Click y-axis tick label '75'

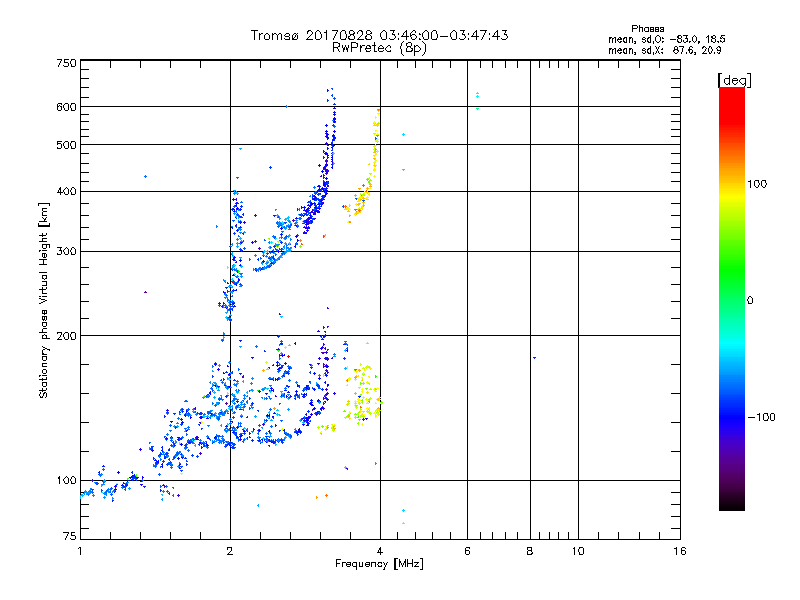pyautogui.click(x=70, y=536)
